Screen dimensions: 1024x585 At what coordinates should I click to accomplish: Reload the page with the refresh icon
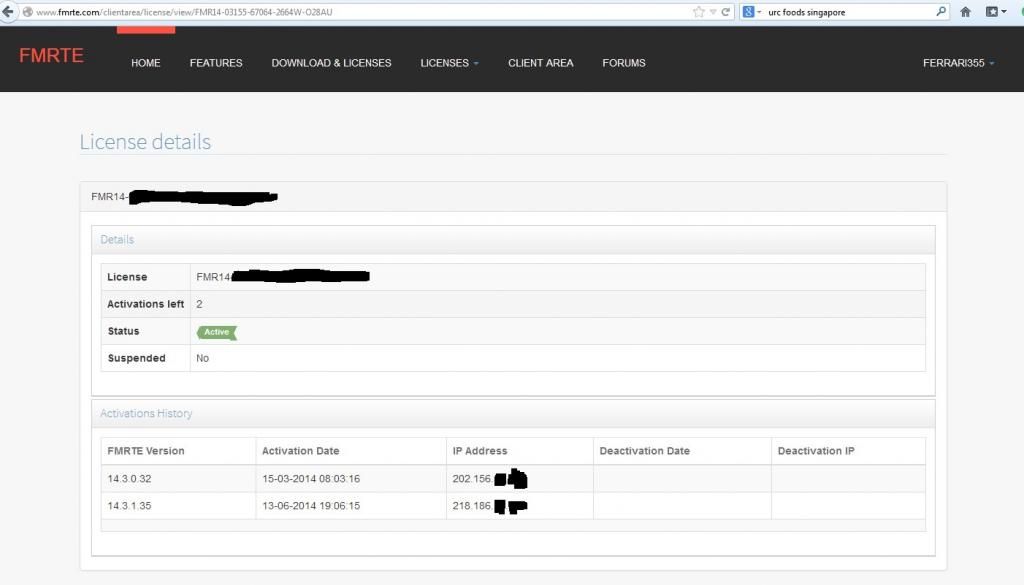(727, 12)
